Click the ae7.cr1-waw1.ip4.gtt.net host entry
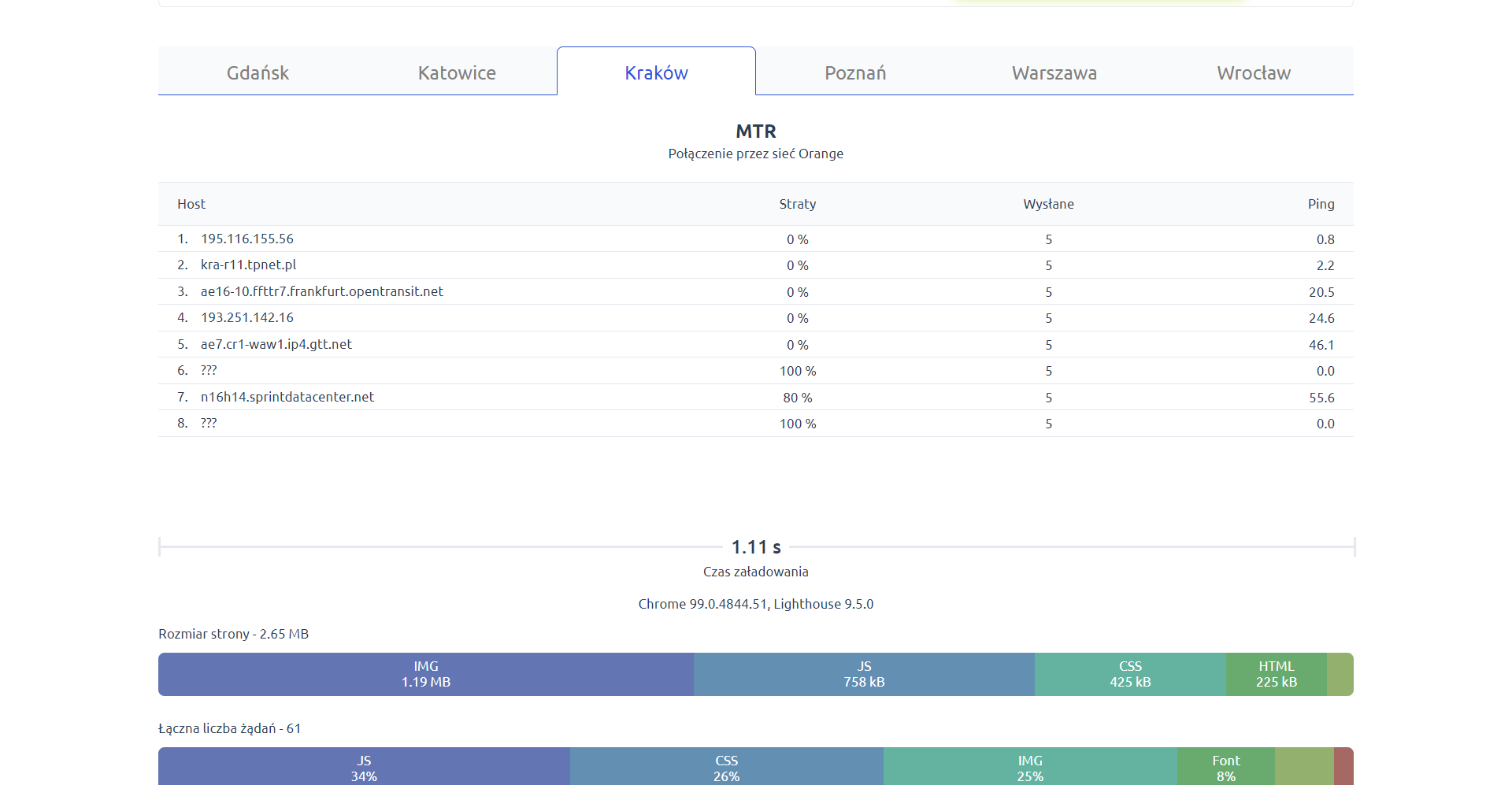Viewport: 1512px width, 785px height. click(x=276, y=344)
